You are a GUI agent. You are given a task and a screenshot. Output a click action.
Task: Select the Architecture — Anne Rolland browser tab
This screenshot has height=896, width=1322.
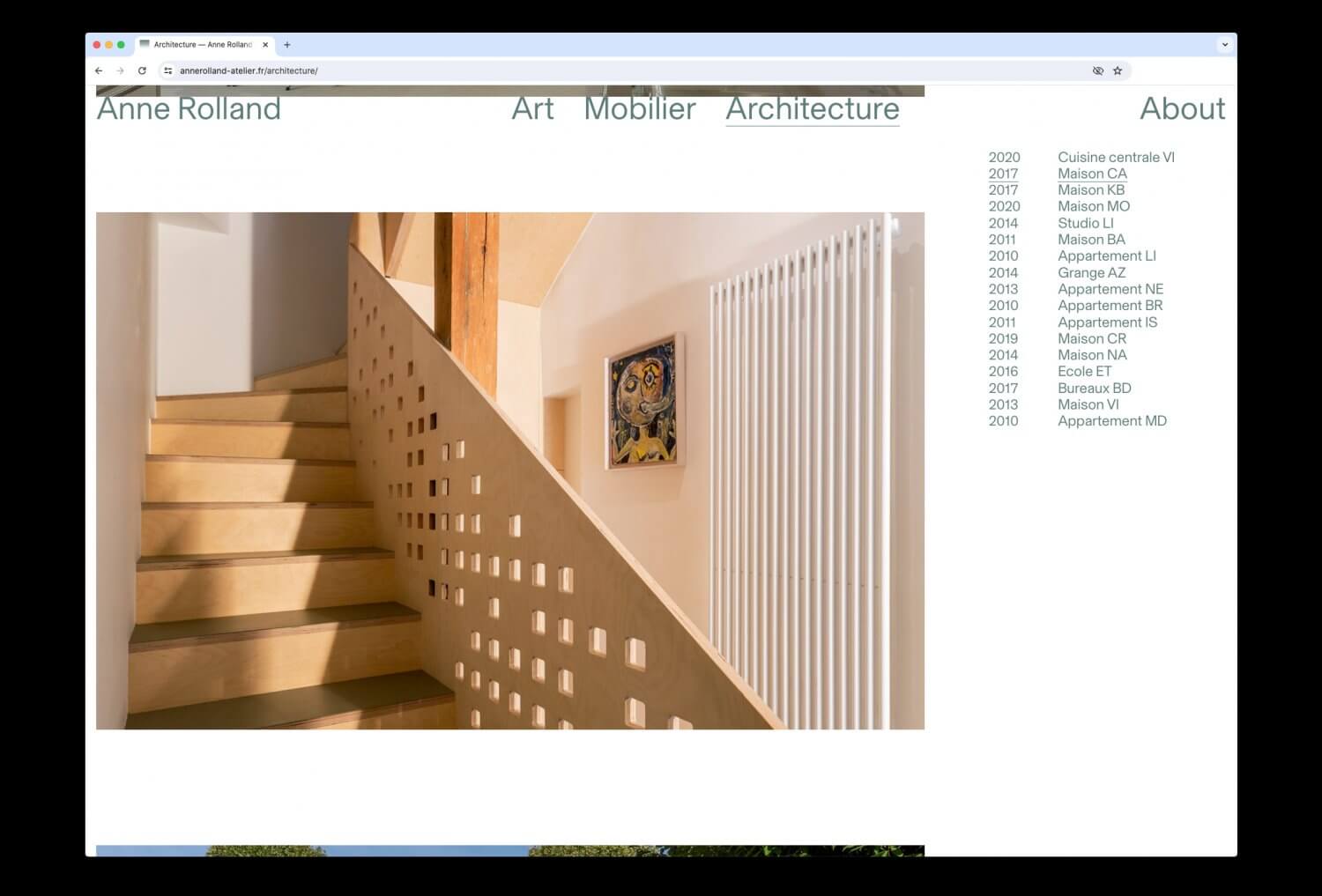[204, 45]
